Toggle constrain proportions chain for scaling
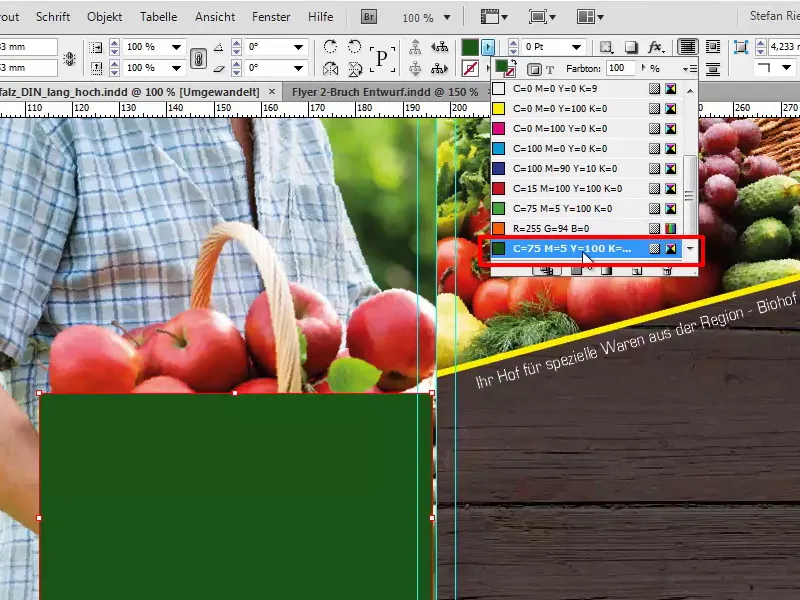 tap(198, 58)
